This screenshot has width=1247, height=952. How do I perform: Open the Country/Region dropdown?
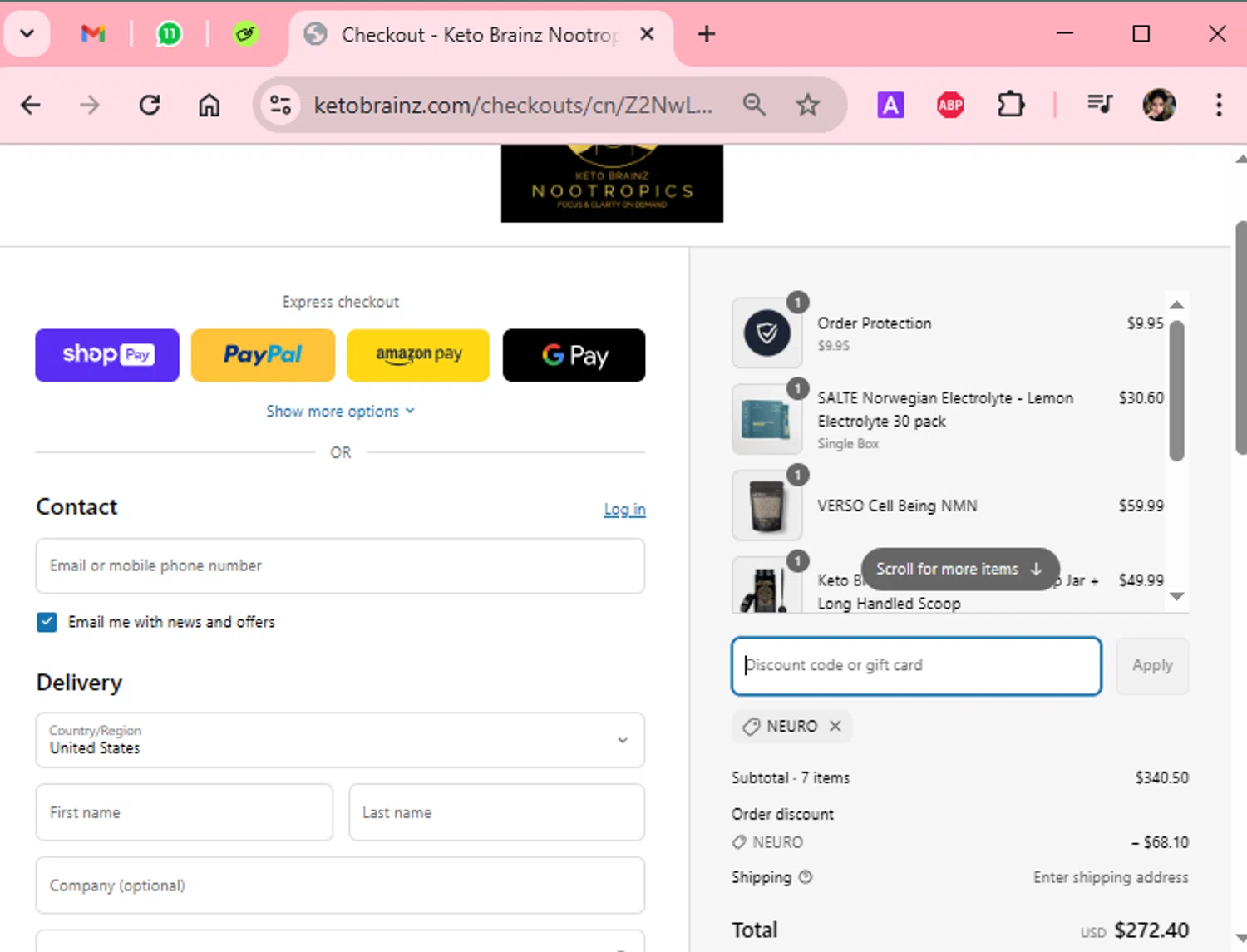[x=340, y=740]
